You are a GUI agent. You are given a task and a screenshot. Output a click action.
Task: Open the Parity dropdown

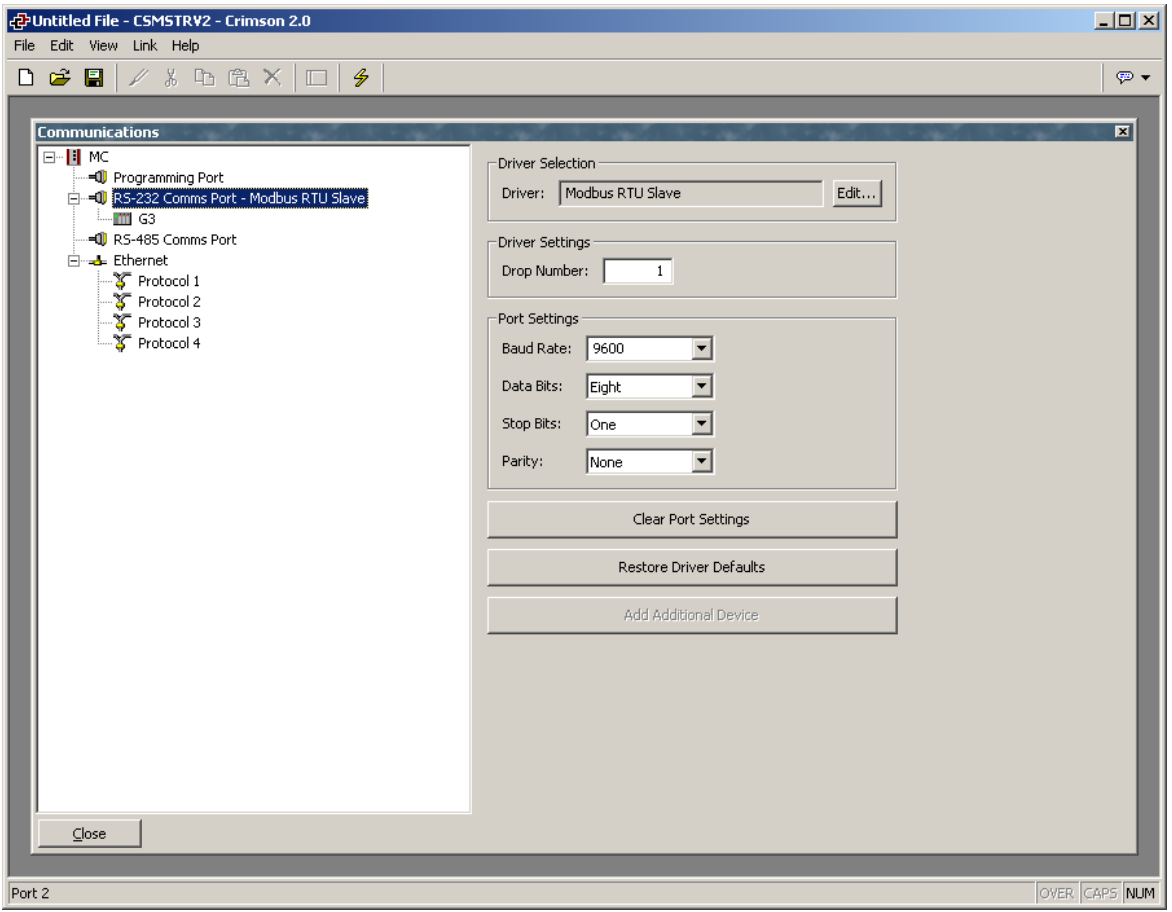701,461
